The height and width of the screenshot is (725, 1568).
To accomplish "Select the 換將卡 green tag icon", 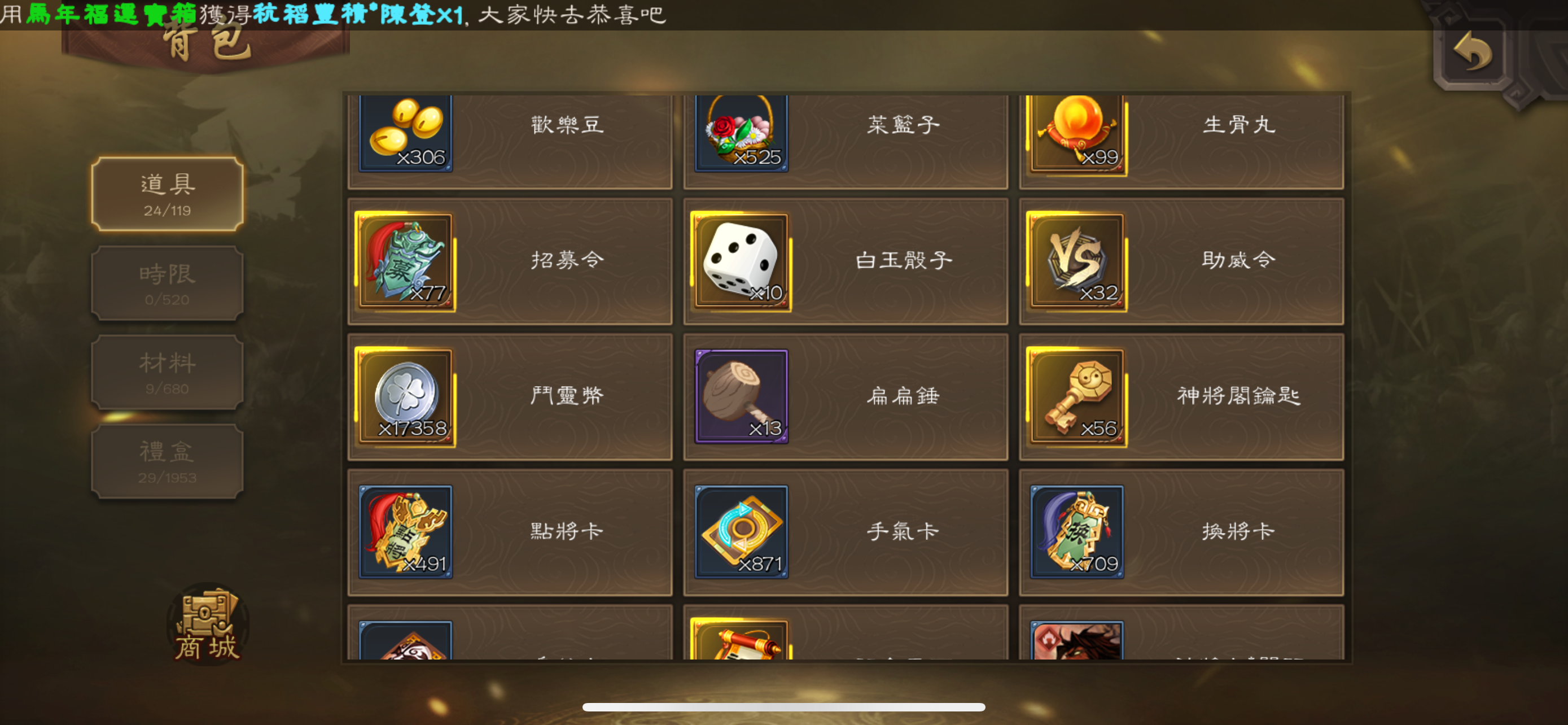I will coord(1077,531).
